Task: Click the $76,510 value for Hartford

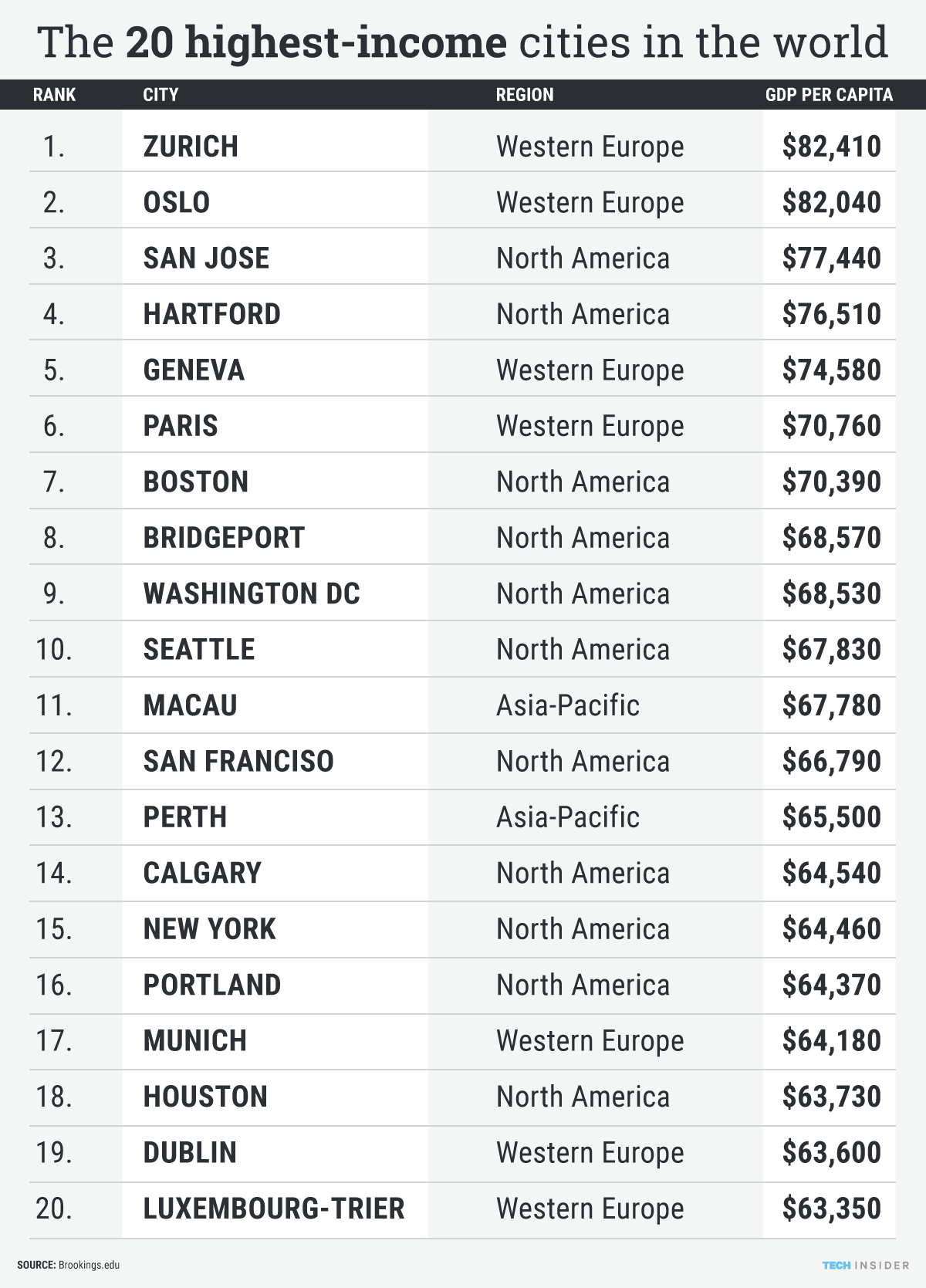Action: click(x=831, y=314)
